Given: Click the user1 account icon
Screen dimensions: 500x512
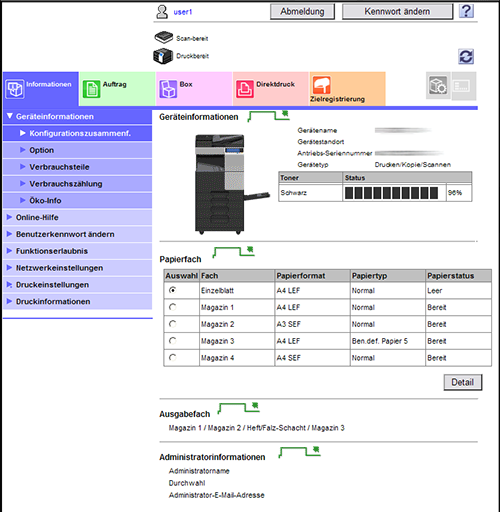Looking at the screenshot, I should point(162,12).
